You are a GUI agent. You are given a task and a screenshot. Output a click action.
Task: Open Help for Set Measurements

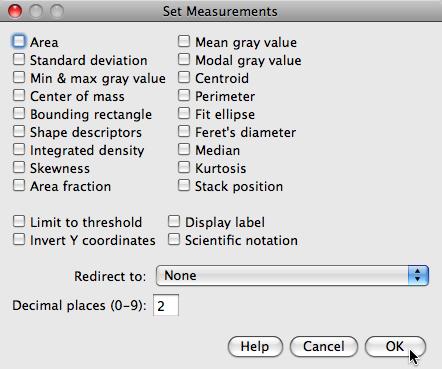[x=255, y=346]
